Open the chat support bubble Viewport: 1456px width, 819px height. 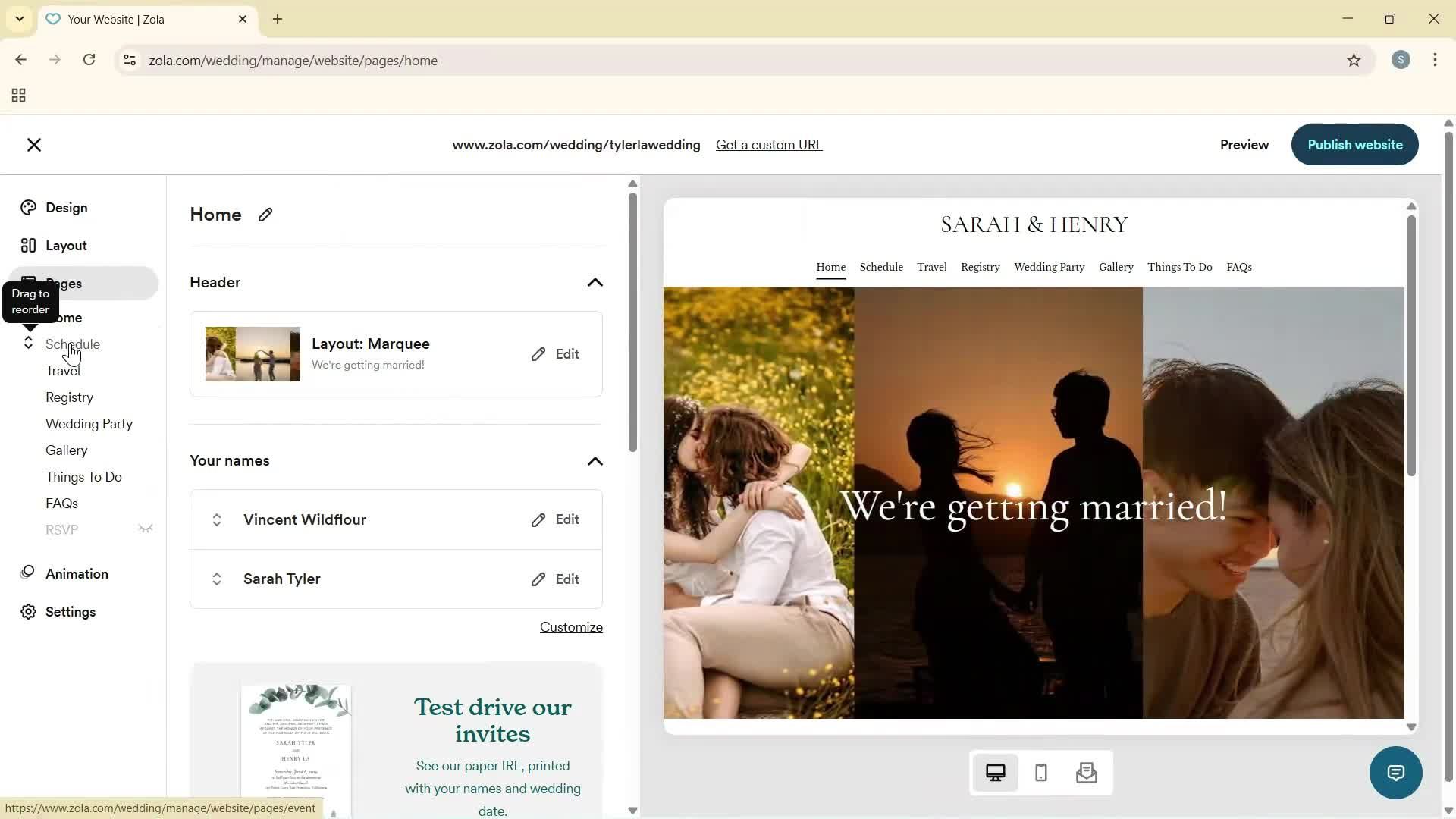click(x=1395, y=772)
